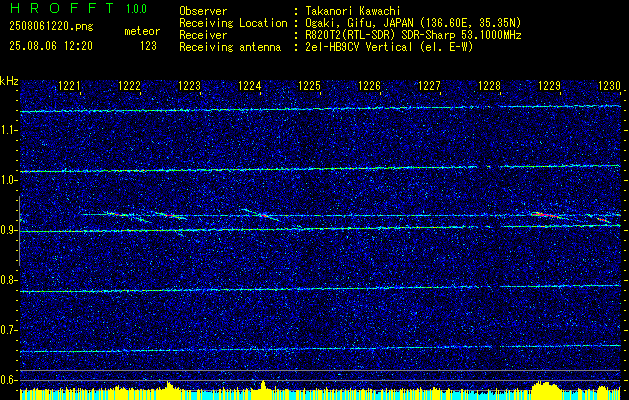Click the 0.8 kHz axis label
629x400 pixels.
8,280
